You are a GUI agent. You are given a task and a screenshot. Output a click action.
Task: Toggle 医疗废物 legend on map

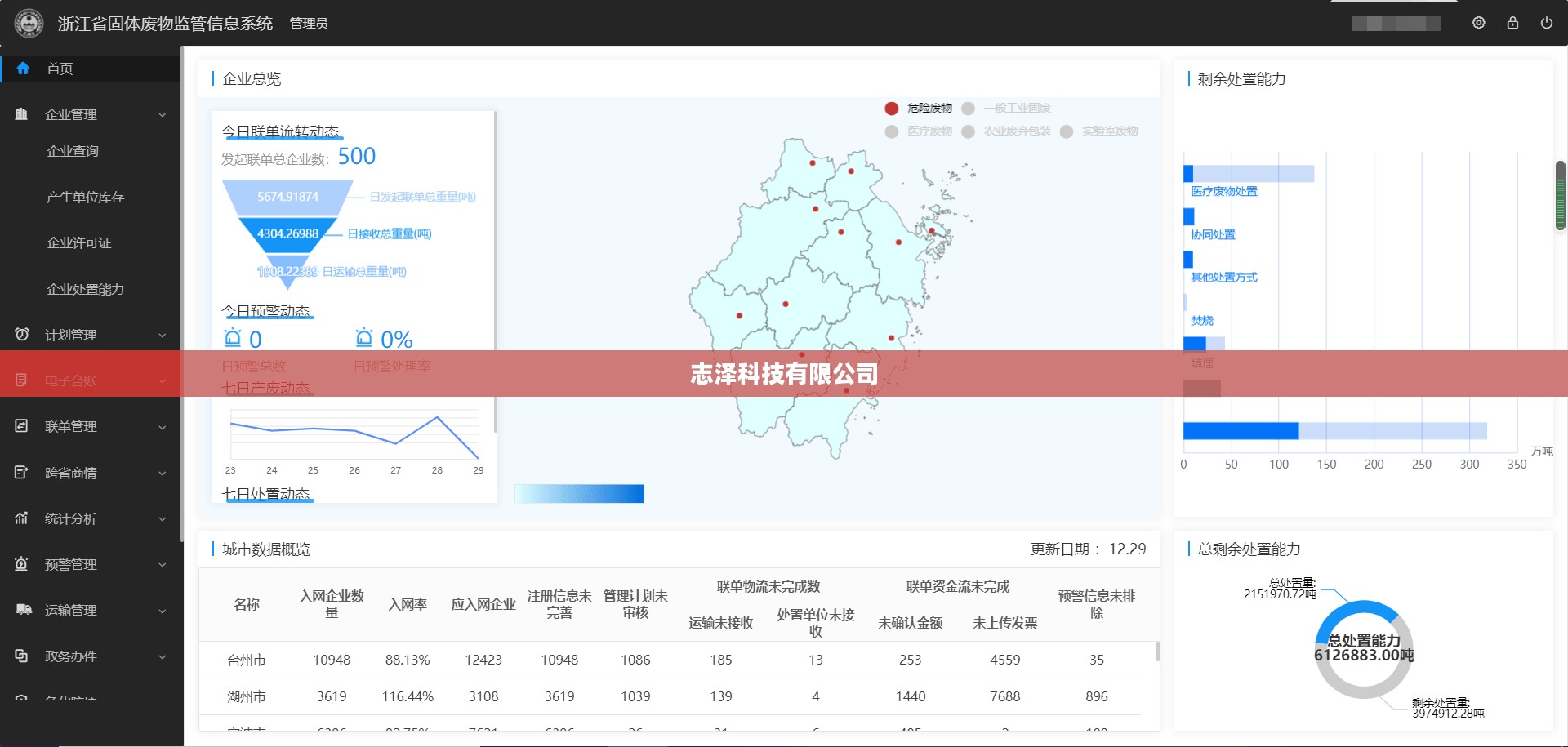[x=918, y=131]
